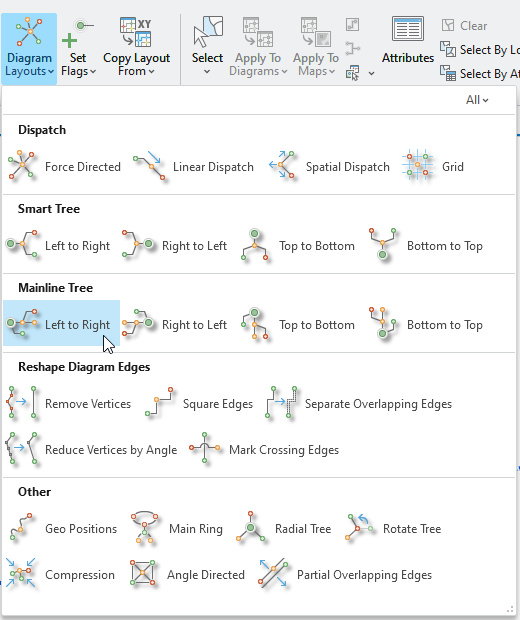Select the Spatial Dispatch layout
Image resolution: width=520 pixels, height=620 pixels.
(x=329, y=166)
